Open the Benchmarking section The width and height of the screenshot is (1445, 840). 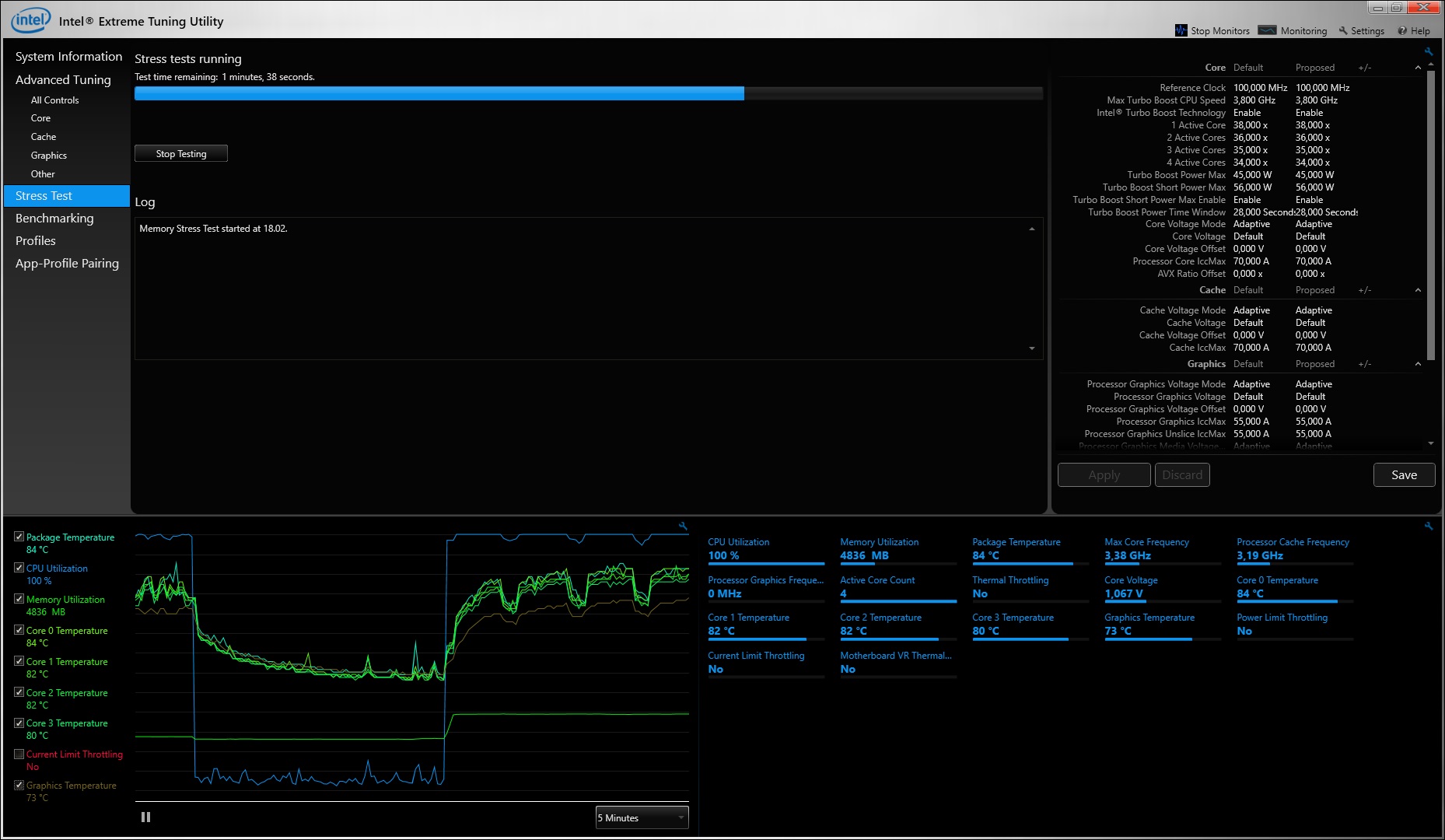point(54,219)
